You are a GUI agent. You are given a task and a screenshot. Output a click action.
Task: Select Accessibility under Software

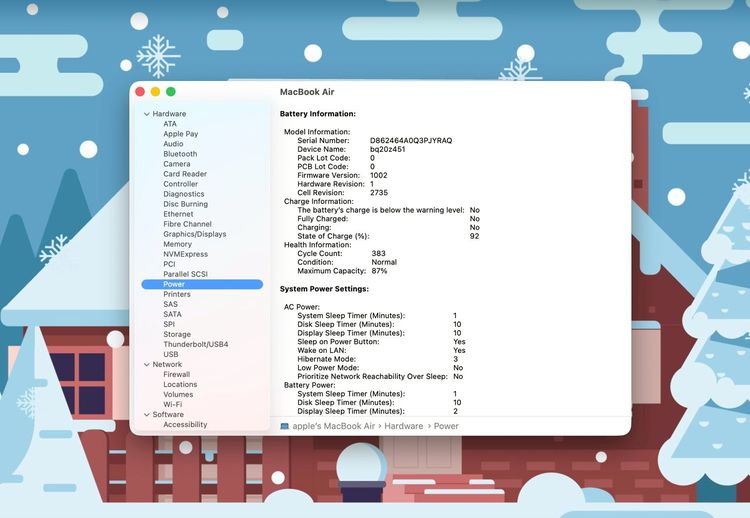click(x=185, y=425)
